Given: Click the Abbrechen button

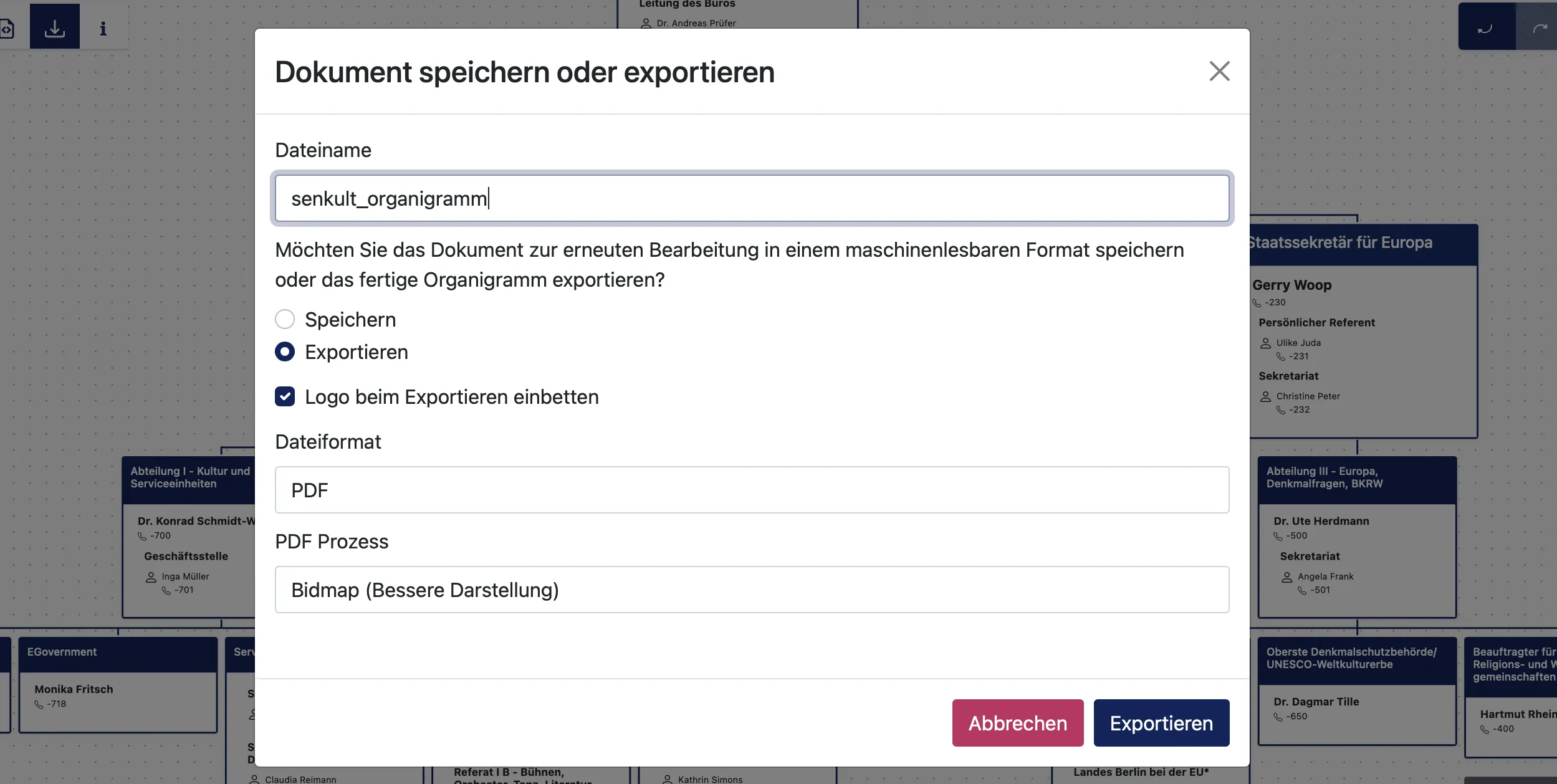Looking at the screenshot, I should tap(1017, 723).
